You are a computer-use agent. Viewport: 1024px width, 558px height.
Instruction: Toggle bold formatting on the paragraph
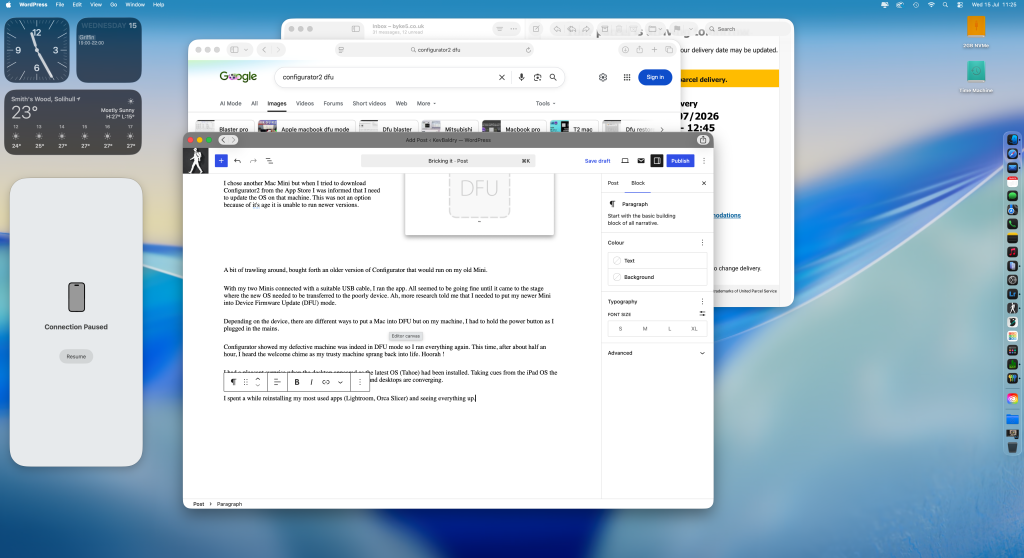tap(296, 382)
